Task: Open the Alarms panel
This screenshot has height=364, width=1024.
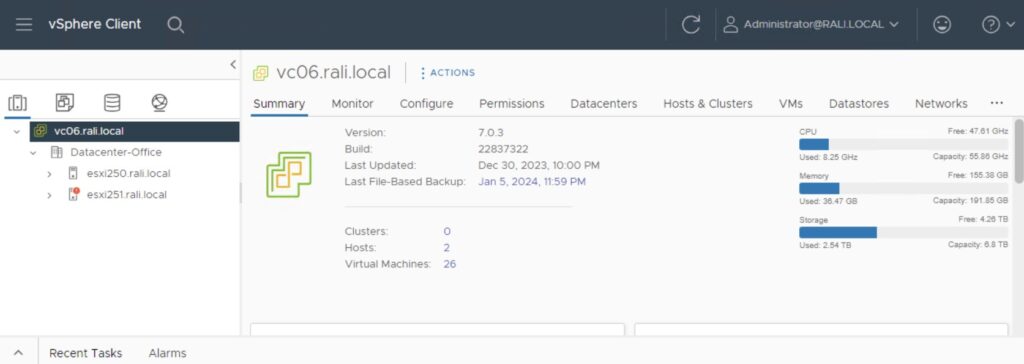Action: (167, 353)
